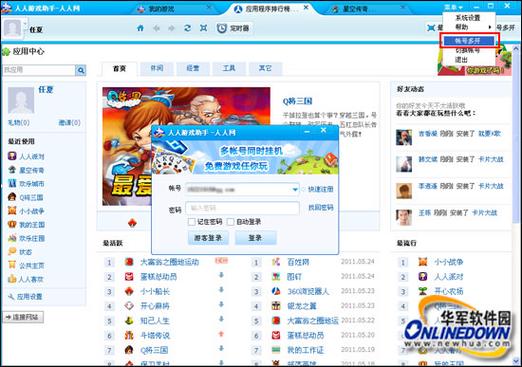Click the 找应用 search field
This screenshot has height=367, width=522.
coord(39,70)
